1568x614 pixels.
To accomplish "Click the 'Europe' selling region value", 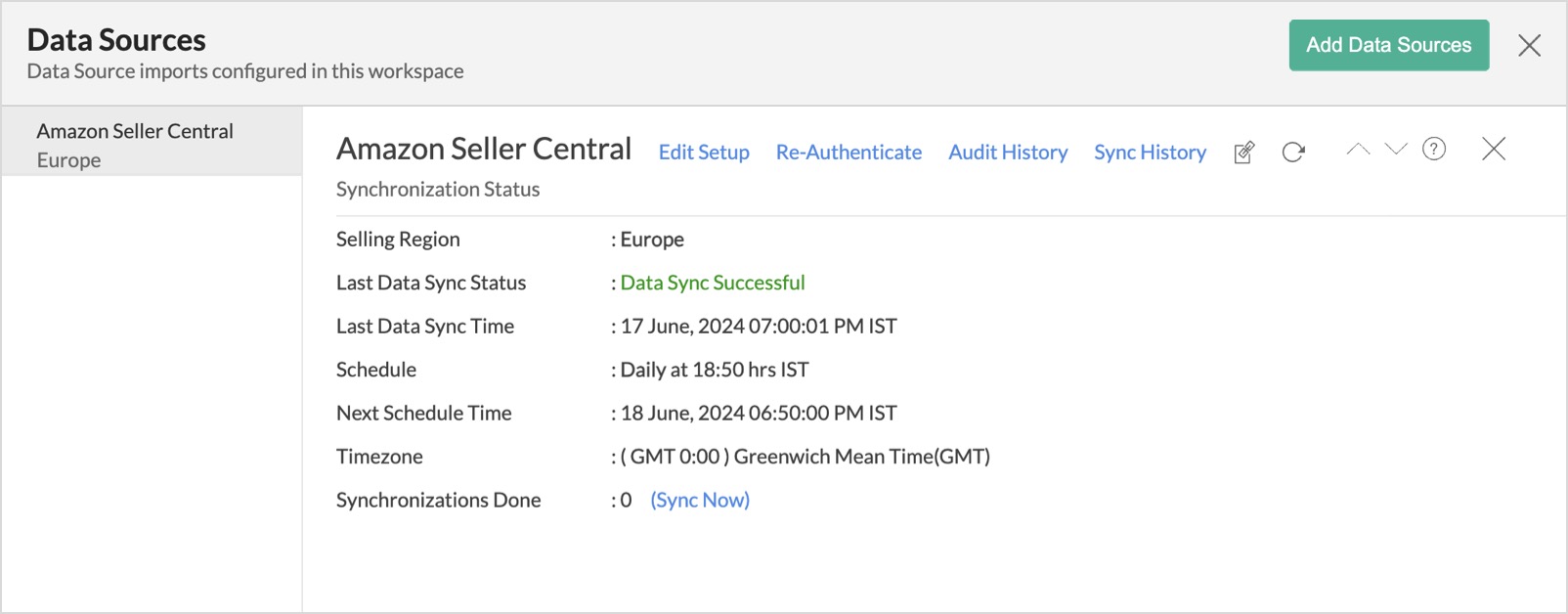I will (x=652, y=240).
